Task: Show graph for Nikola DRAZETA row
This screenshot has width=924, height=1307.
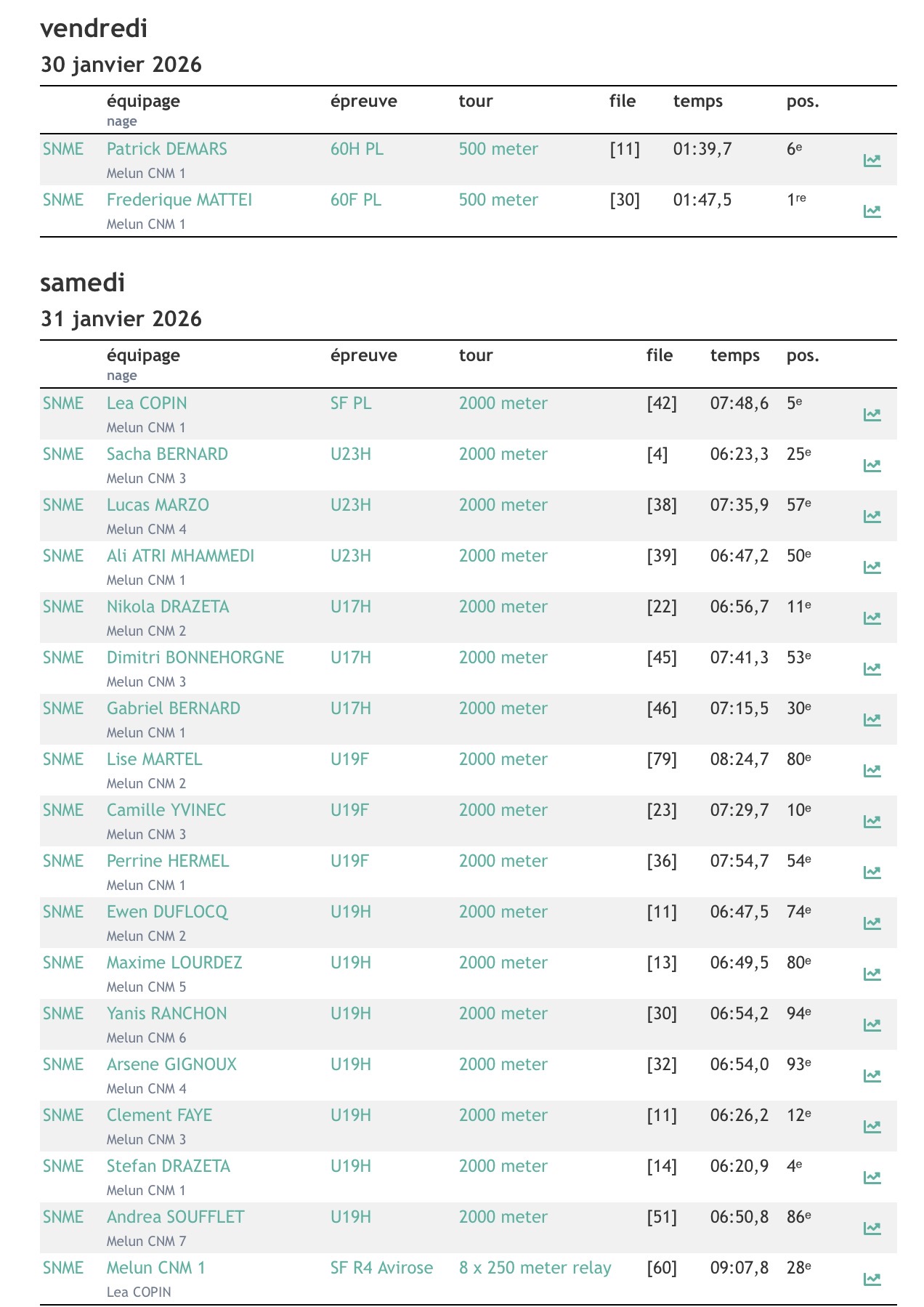Action: tap(872, 618)
